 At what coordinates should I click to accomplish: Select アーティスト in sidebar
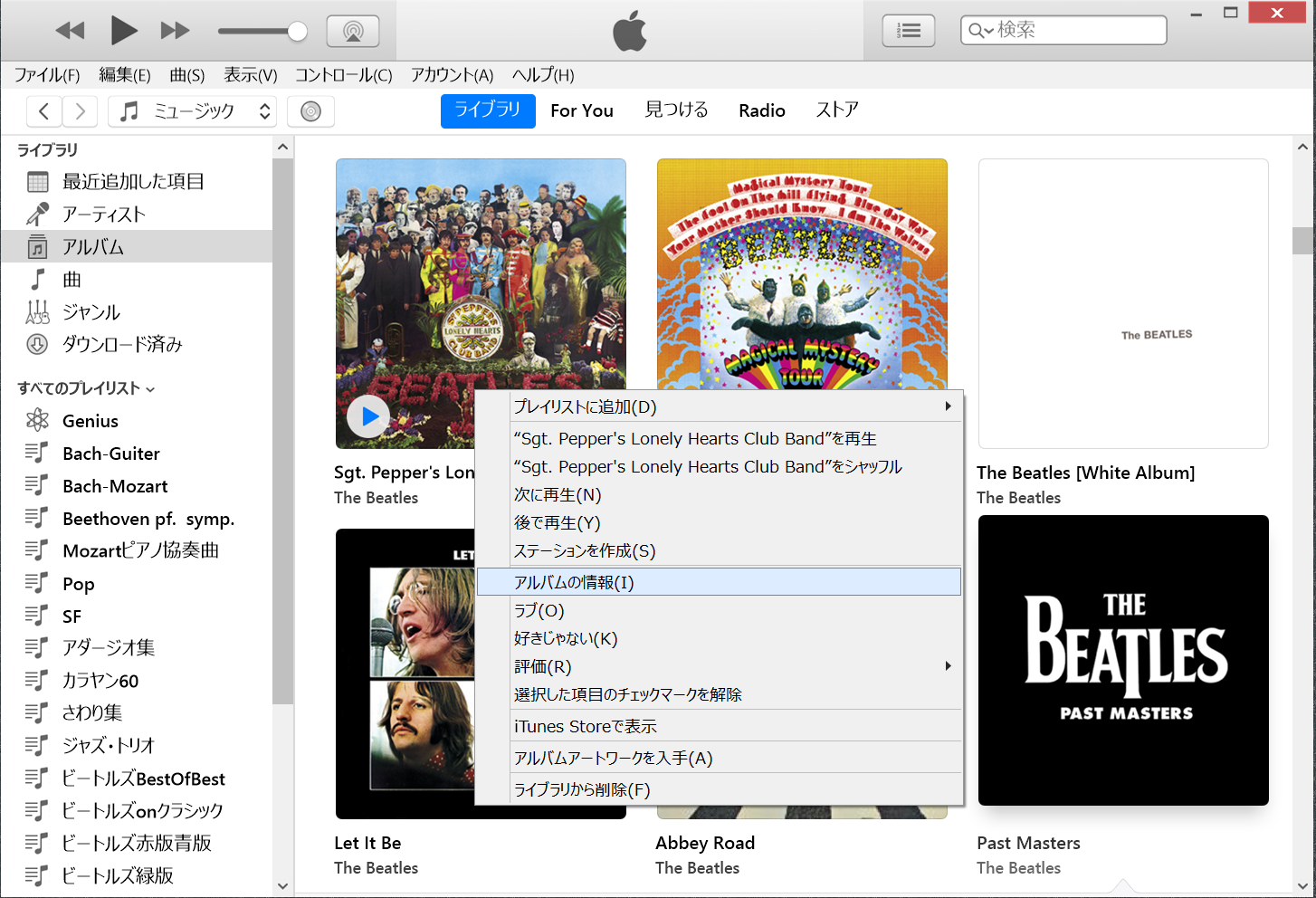click(x=136, y=215)
